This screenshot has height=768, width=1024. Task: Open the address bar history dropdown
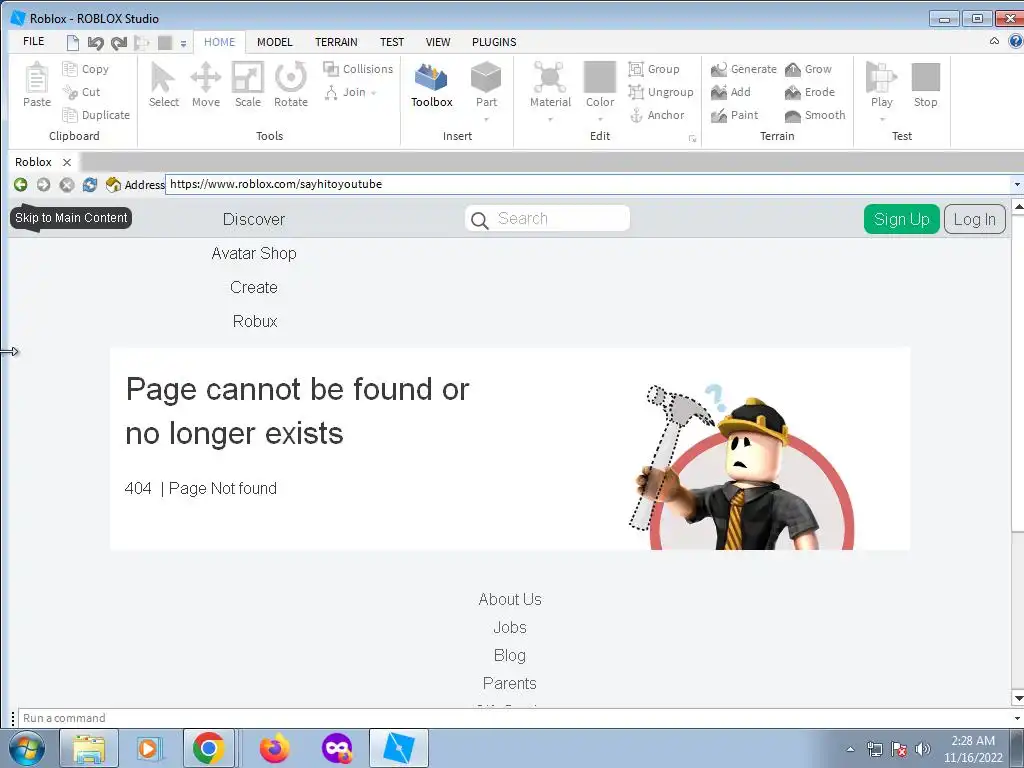click(1017, 185)
